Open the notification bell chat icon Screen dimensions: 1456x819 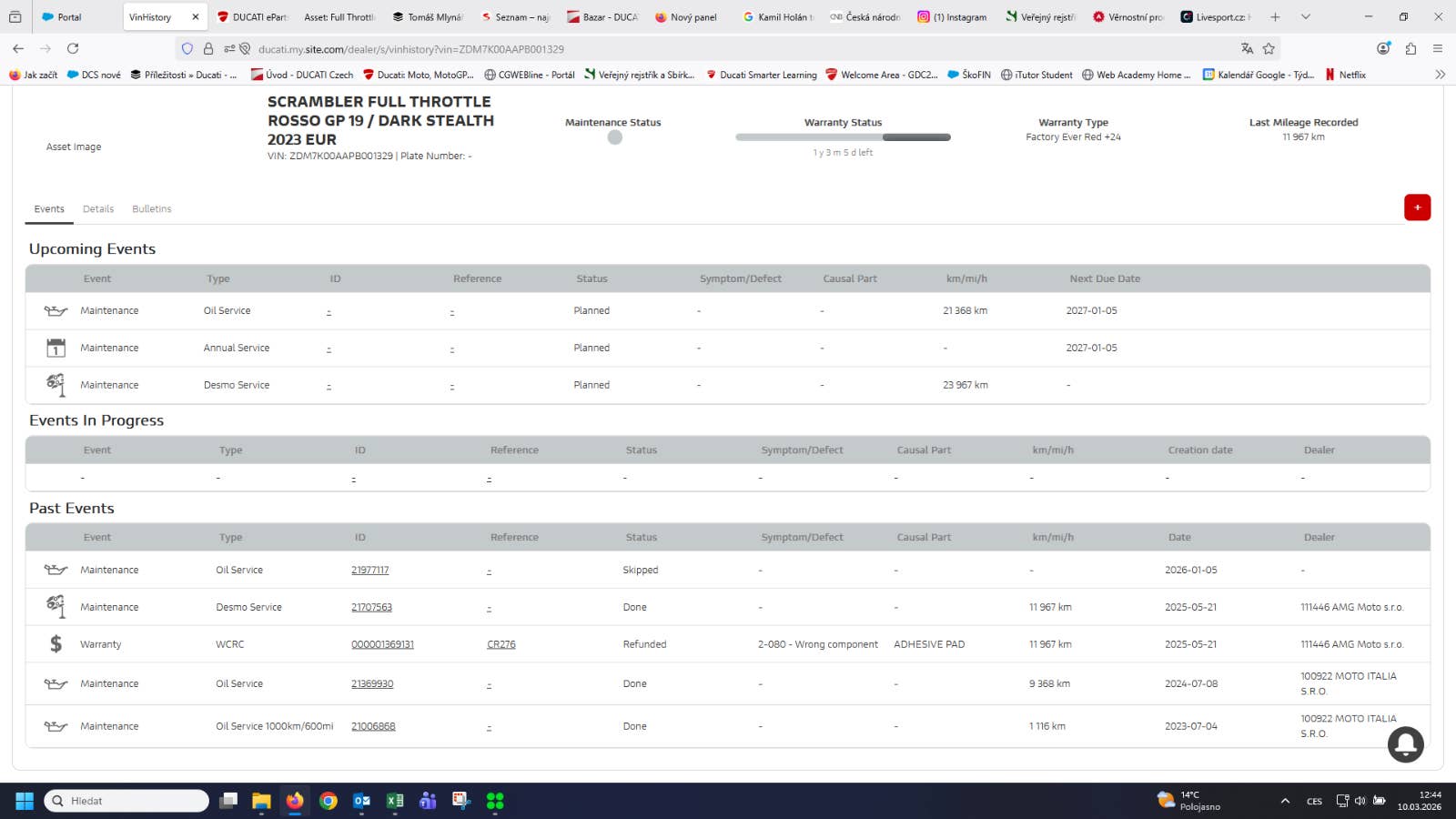tap(1405, 743)
